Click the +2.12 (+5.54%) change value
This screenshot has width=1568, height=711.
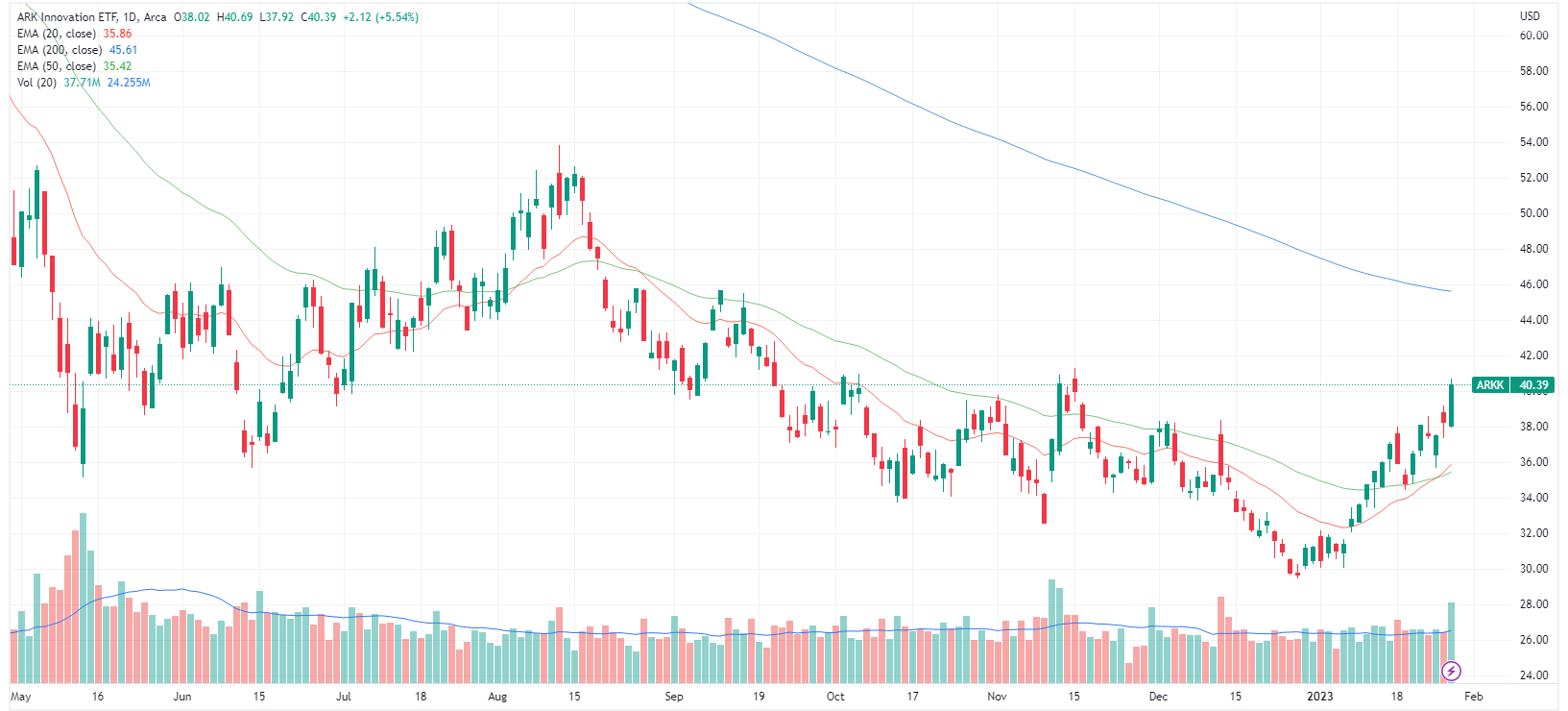380,17
